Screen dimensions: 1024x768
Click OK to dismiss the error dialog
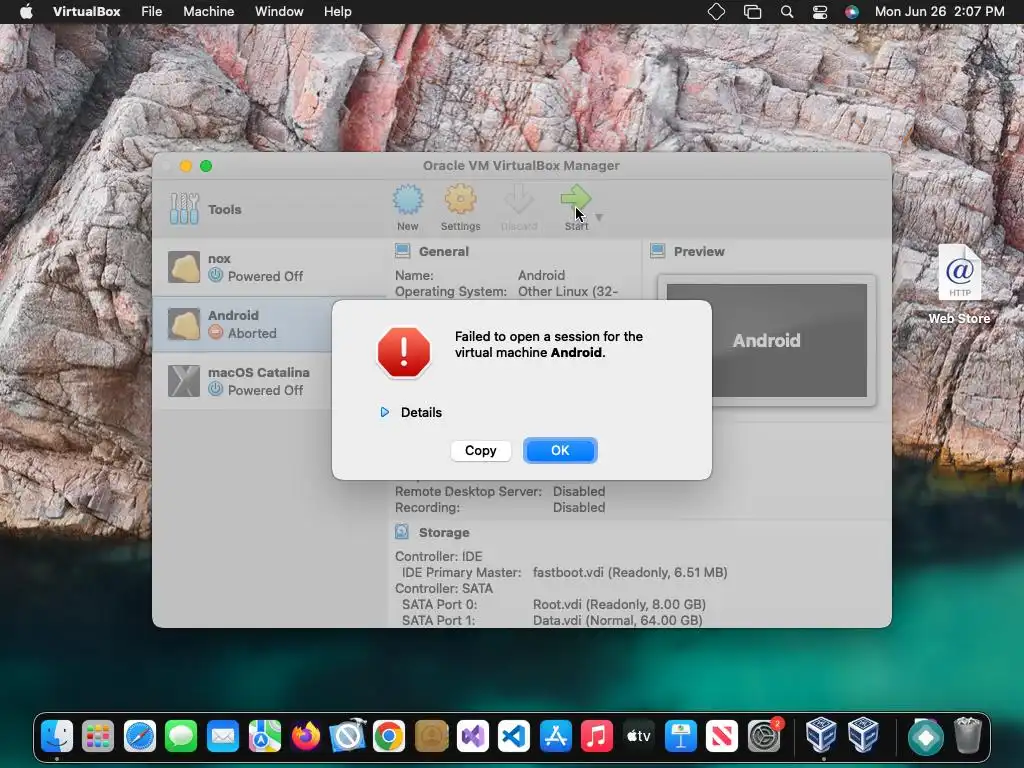[560, 451]
